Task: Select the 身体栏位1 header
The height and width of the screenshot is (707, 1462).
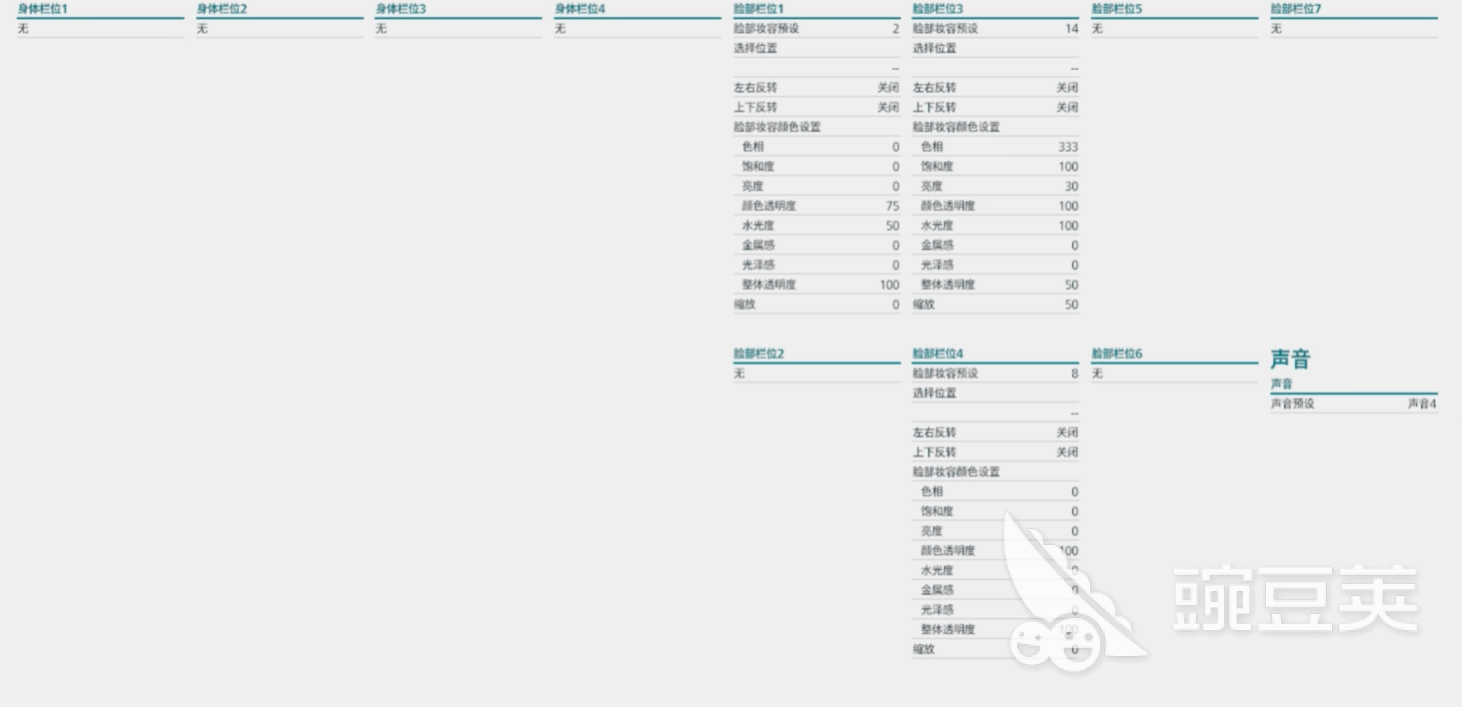Action: pos(43,9)
